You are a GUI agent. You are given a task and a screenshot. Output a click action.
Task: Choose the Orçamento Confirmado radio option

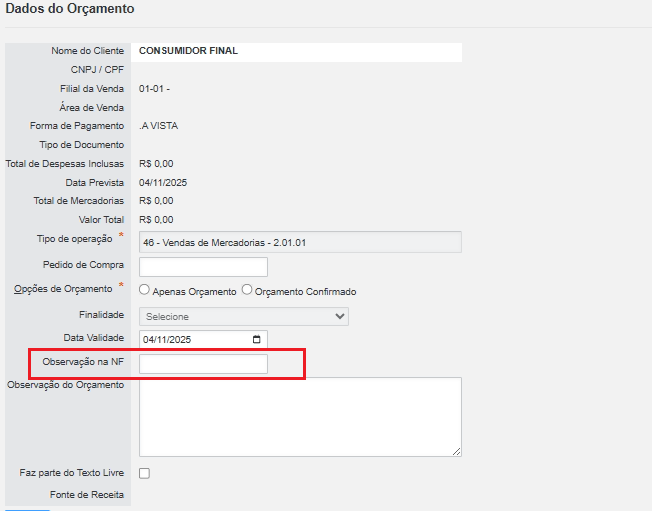tap(247, 290)
